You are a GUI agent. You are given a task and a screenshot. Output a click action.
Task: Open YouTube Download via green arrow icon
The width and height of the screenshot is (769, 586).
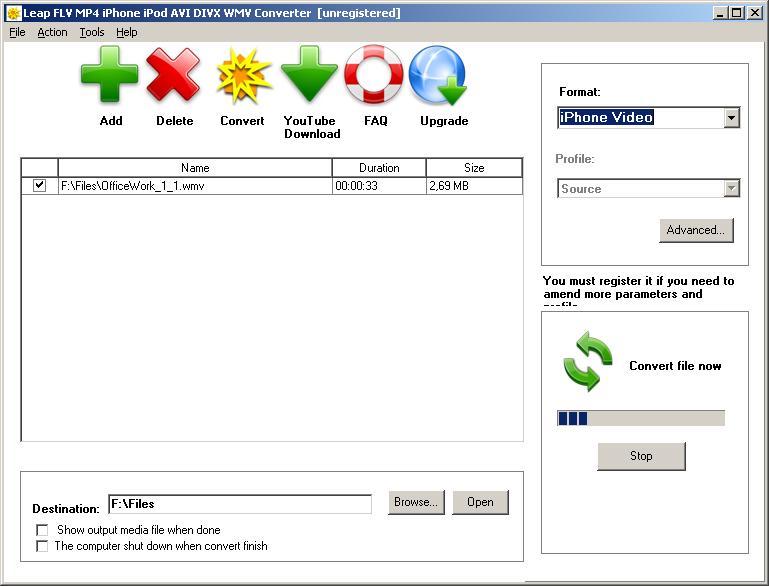[309, 74]
